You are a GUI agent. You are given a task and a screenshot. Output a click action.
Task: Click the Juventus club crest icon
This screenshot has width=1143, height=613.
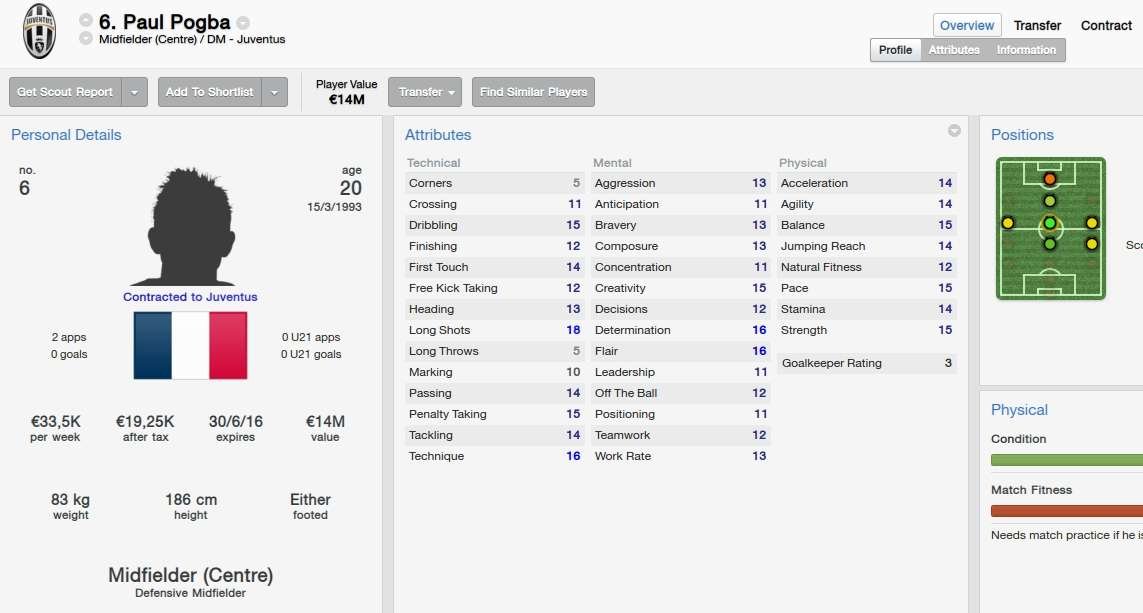39,30
